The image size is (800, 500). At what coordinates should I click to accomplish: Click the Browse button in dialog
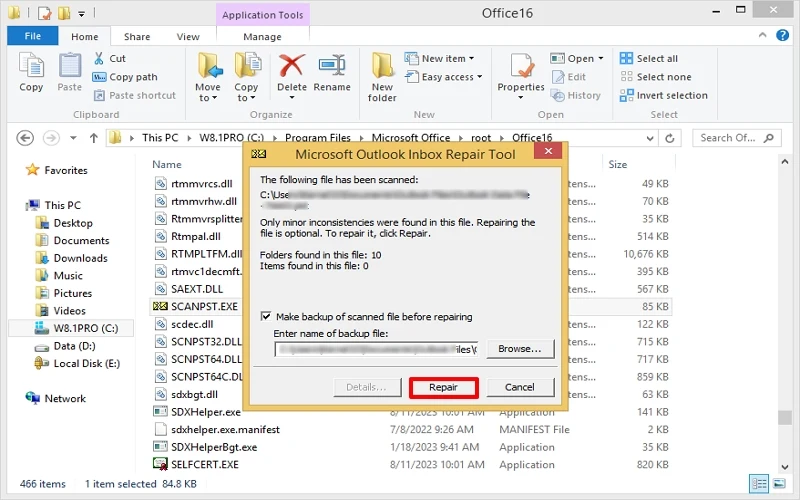coord(520,349)
